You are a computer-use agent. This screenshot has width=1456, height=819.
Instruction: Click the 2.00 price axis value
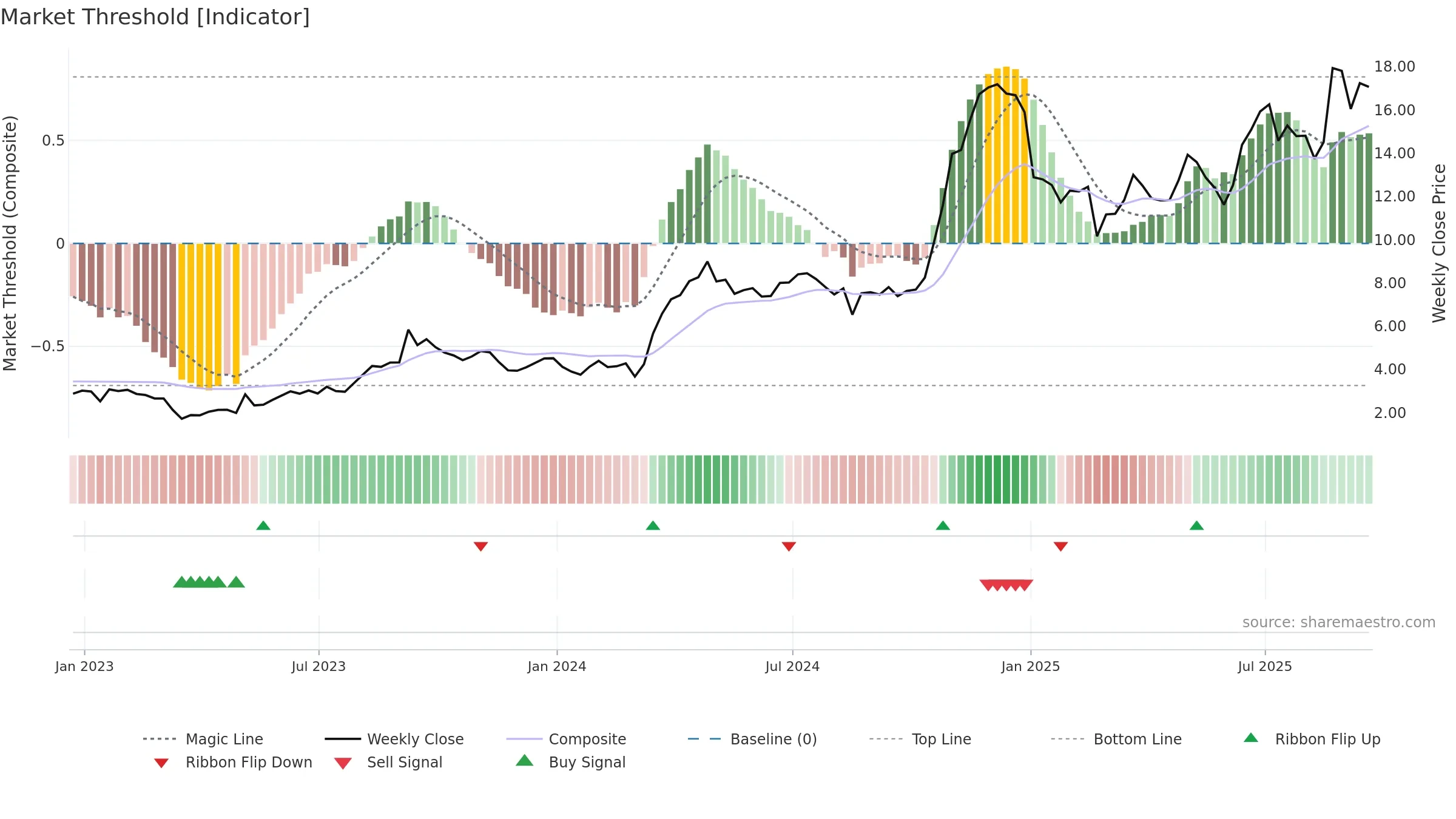(1390, 413)
